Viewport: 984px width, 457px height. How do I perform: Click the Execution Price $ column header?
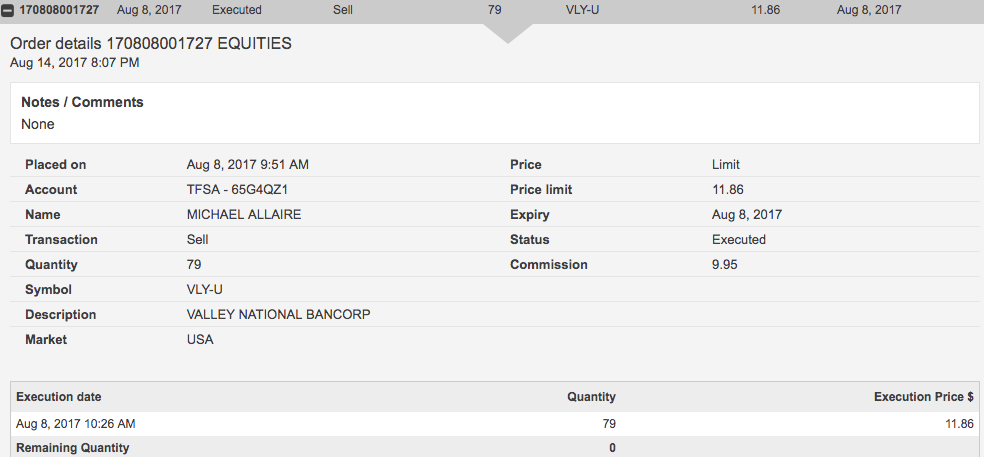click(923, 397)
